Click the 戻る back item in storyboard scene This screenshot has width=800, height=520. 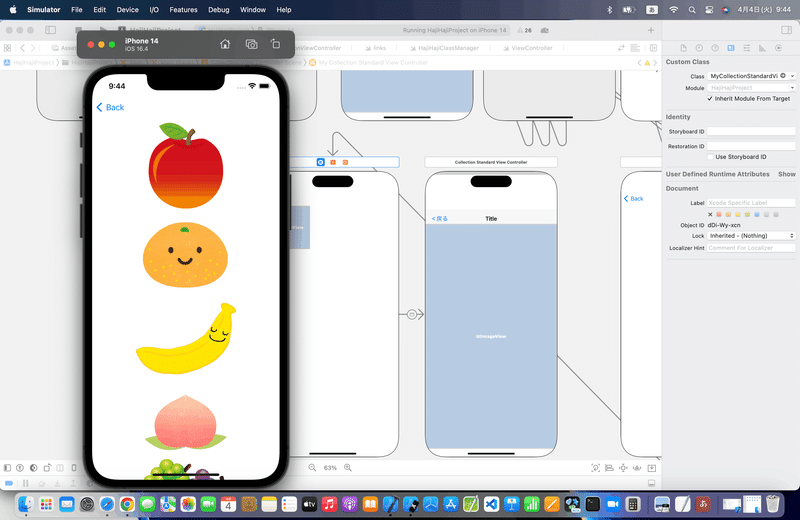pyautogui.click(x=439, y=218)
